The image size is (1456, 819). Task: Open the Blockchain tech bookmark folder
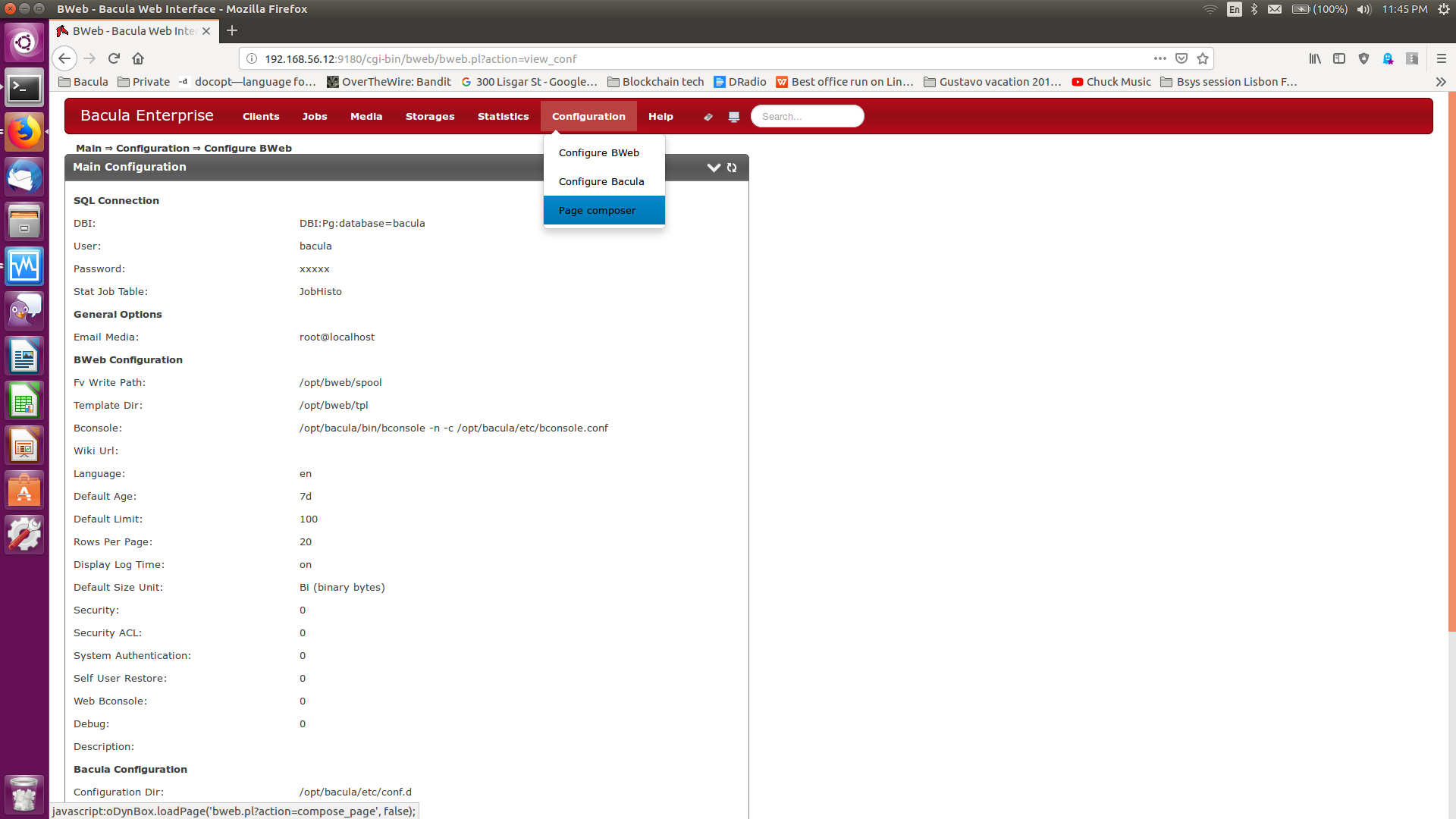[x=656, y=82]
